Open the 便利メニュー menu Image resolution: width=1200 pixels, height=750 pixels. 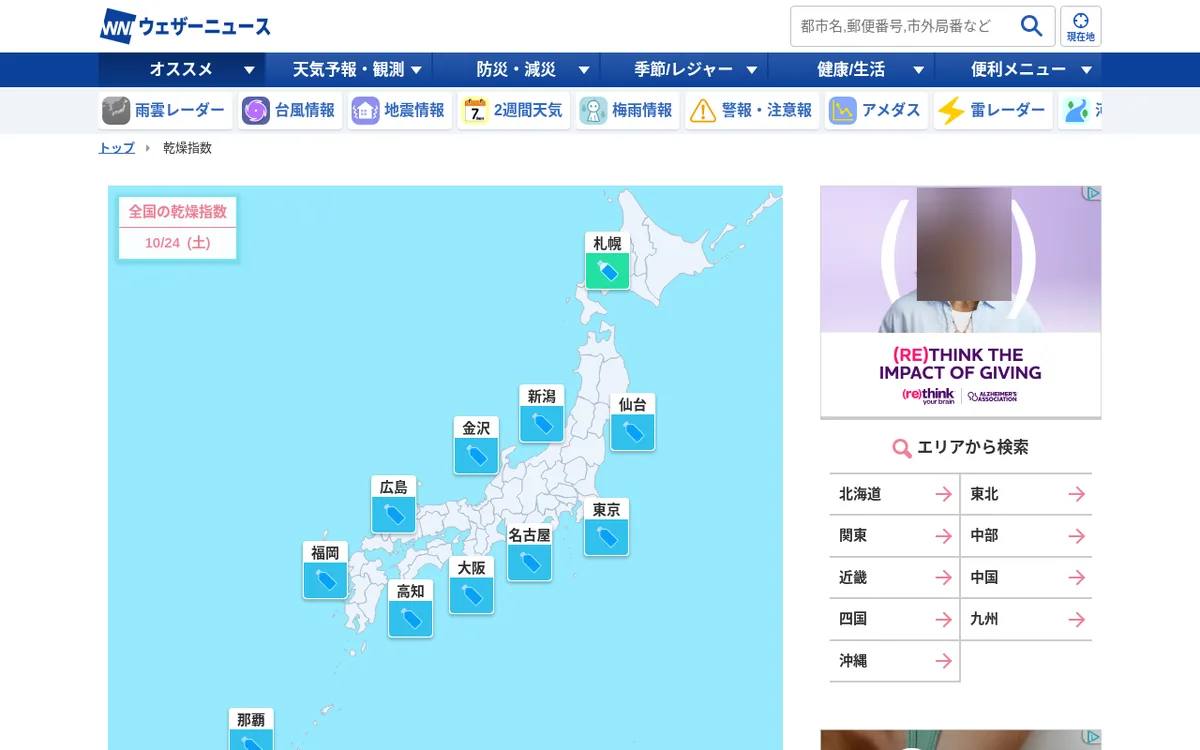(x=1018, y=70)
